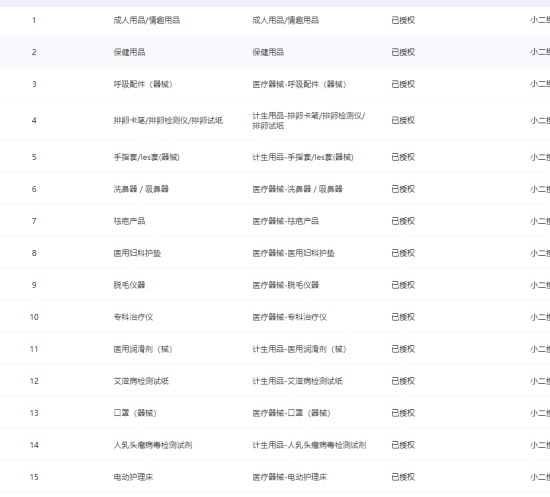Select 医疗器械-电动护理床 category path

click(290, 477)
